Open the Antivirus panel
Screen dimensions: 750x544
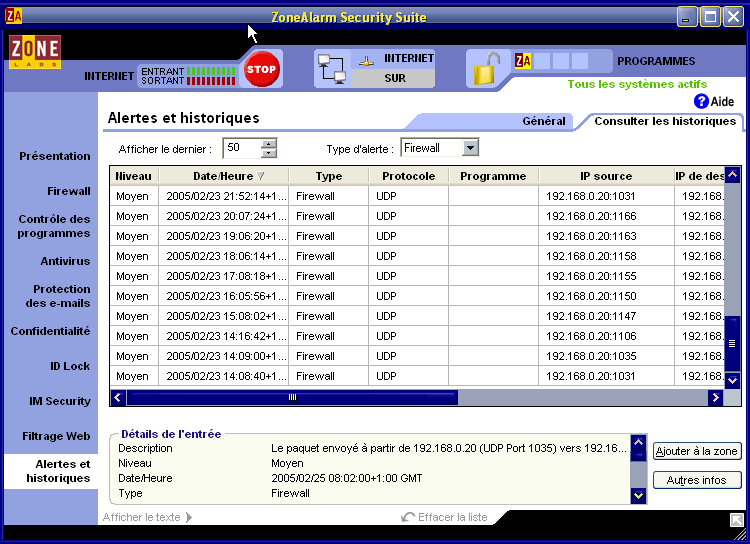[x=65, y=261]
